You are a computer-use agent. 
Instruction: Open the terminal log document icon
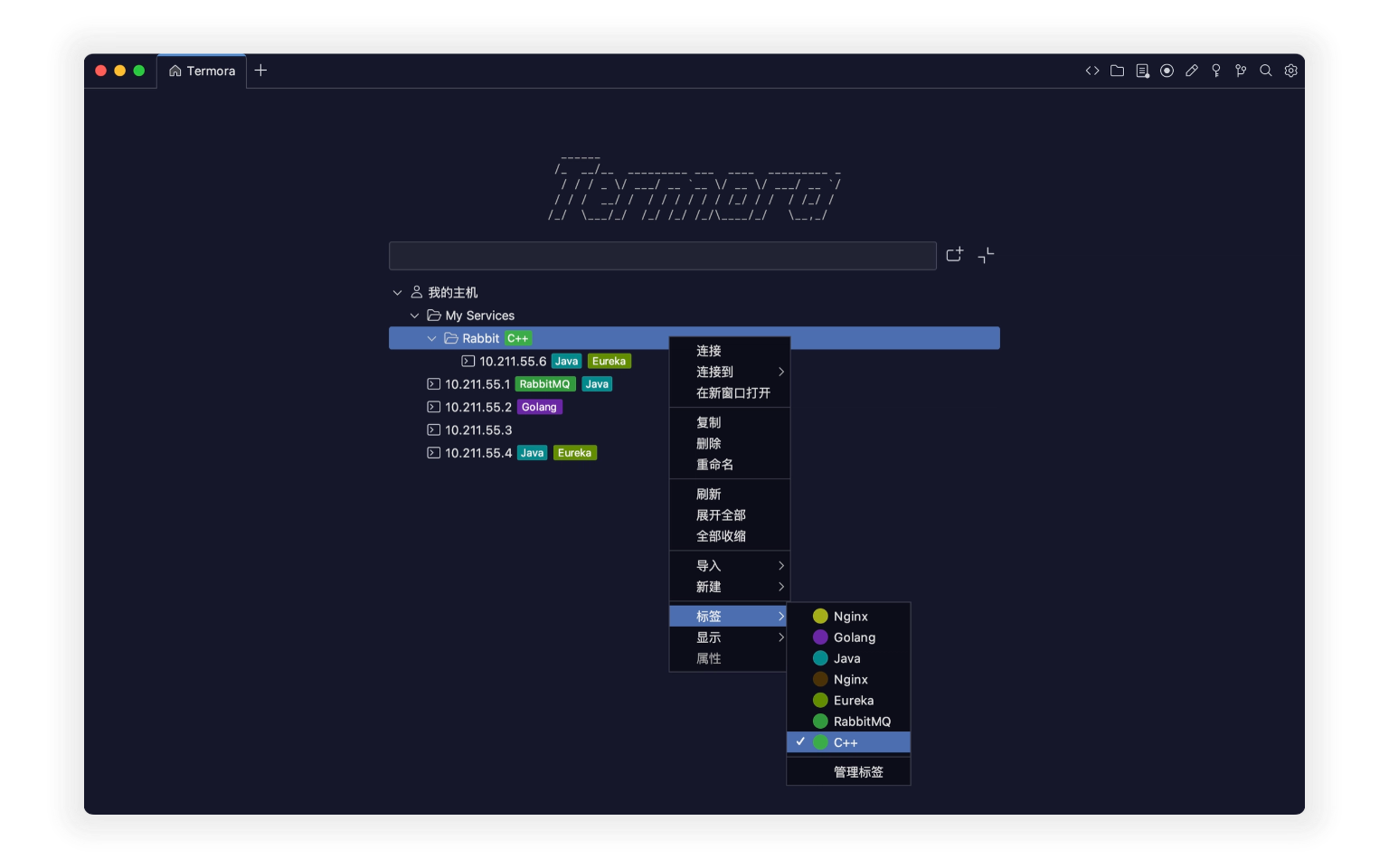(1142, 71)
